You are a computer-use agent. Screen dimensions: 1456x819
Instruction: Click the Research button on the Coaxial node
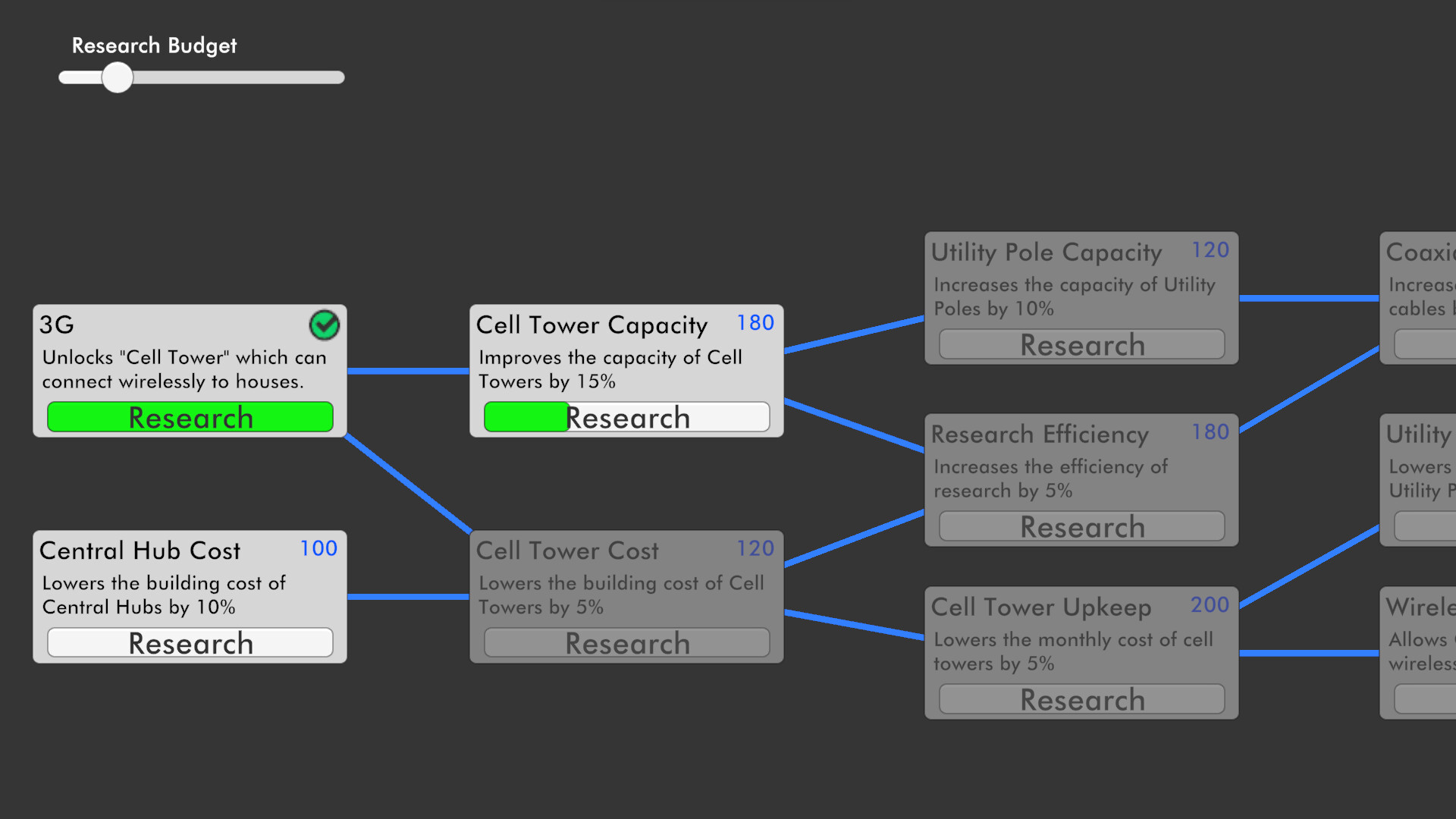pyautogui.click(x=1433, y=344)
